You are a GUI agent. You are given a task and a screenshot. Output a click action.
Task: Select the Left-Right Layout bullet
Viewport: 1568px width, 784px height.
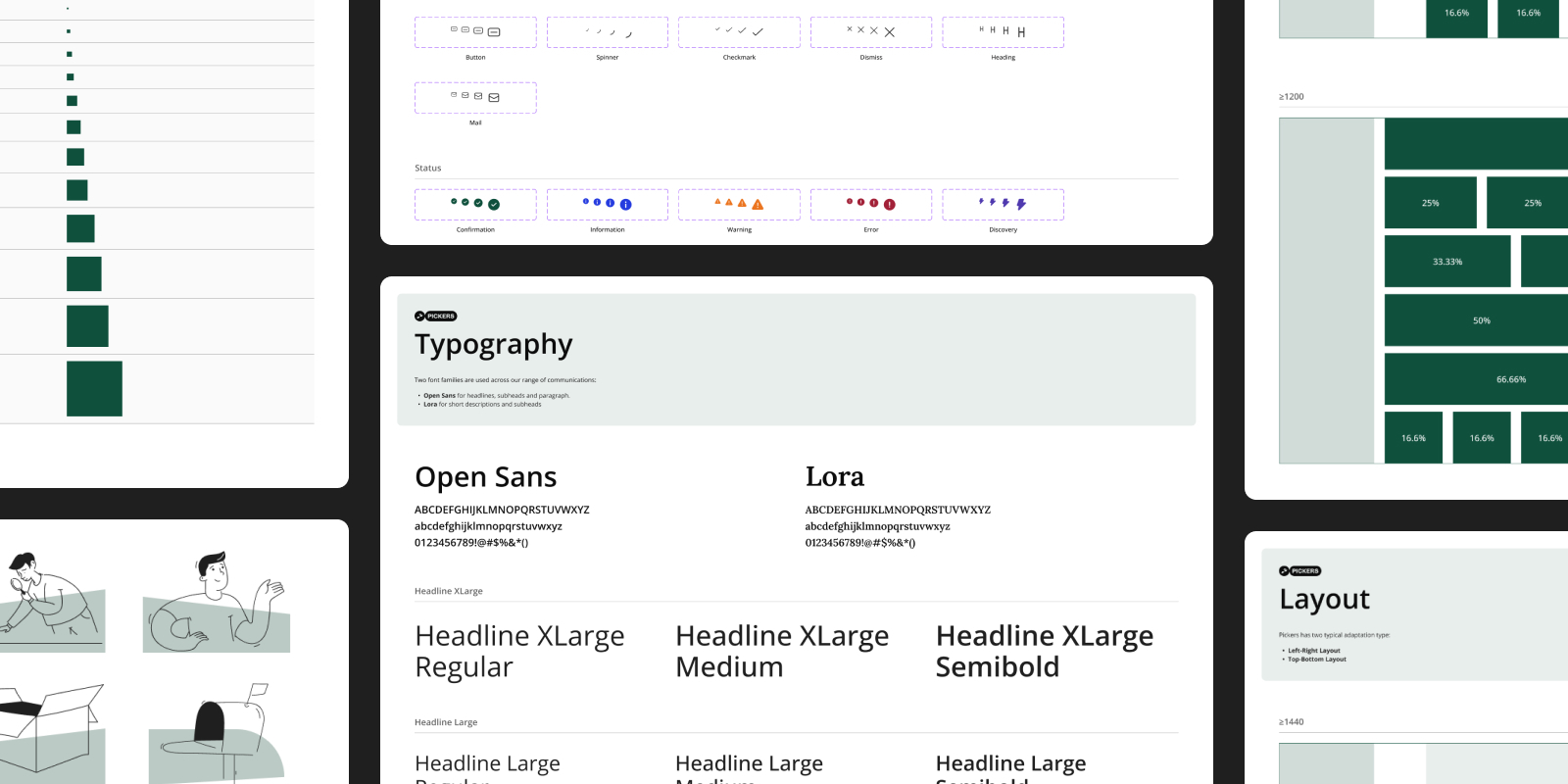coord(1314,651)
